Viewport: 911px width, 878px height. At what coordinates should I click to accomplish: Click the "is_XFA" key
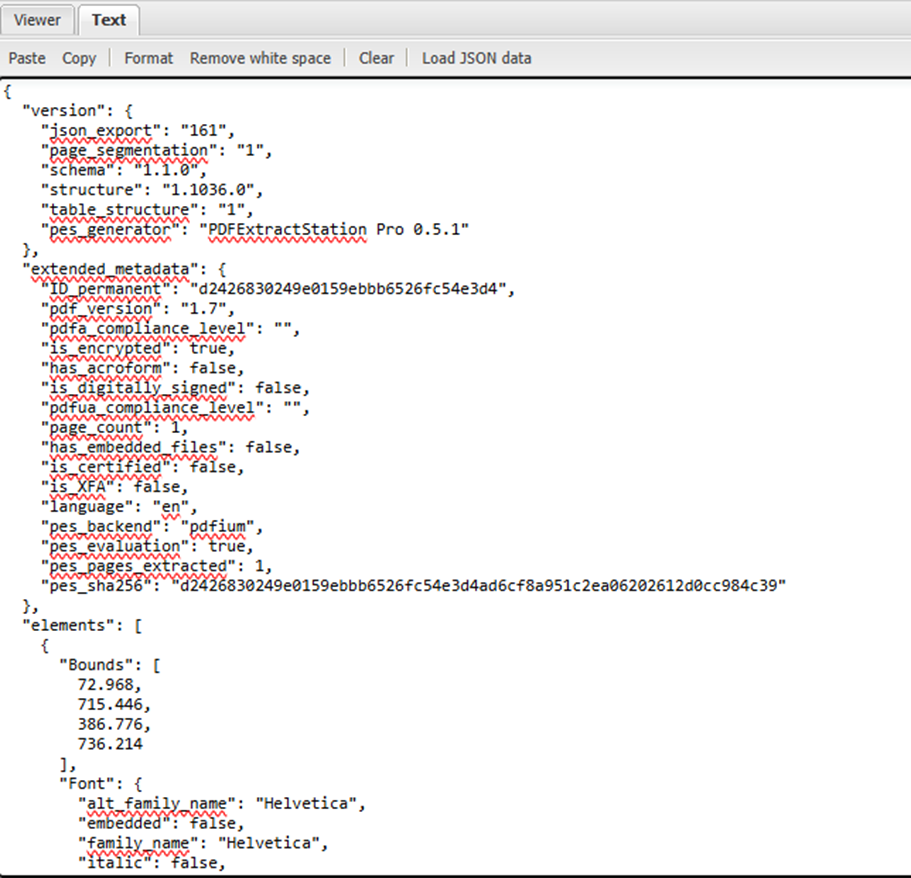77,486
